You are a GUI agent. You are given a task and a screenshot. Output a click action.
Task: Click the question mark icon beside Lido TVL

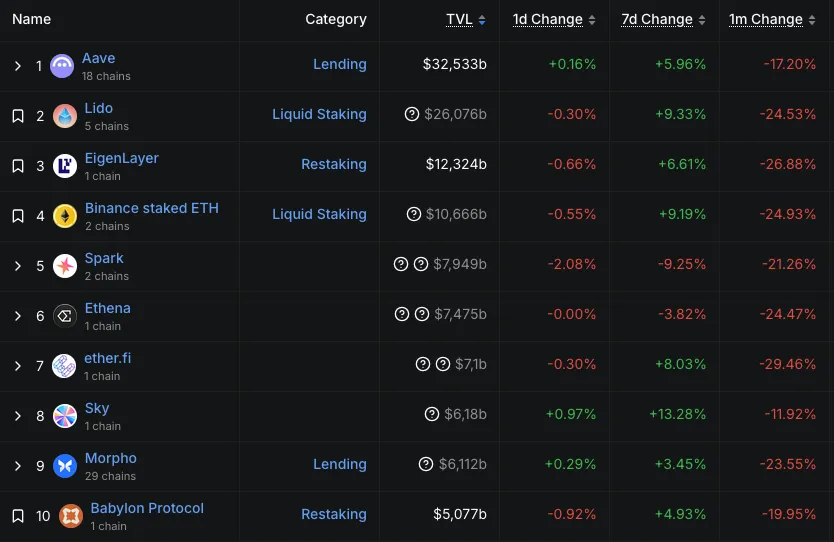pos(412,115)
